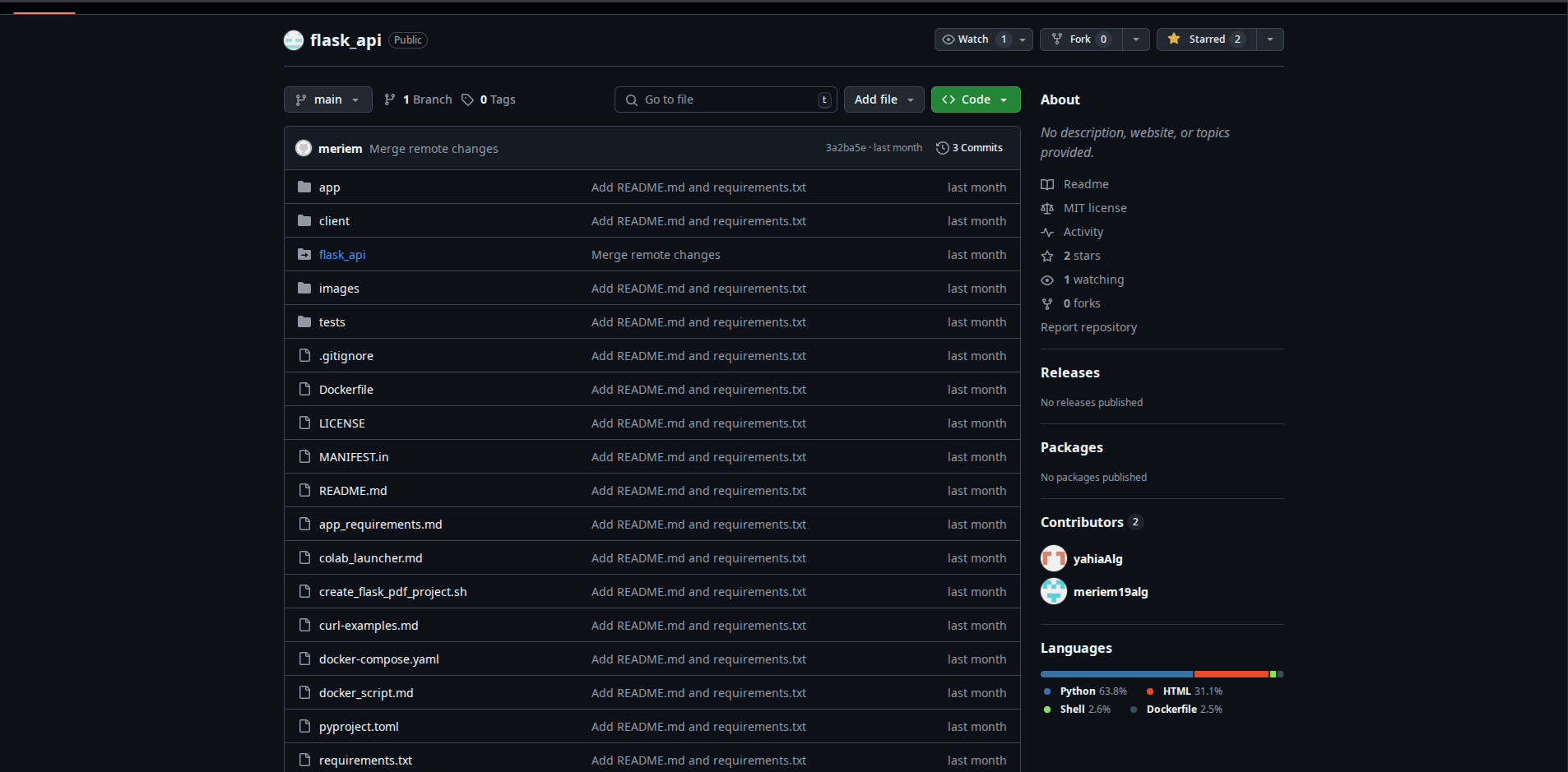1568x772 pixels.
Task: Click the Fork repository icon
Action: (x=1057, y=39)
